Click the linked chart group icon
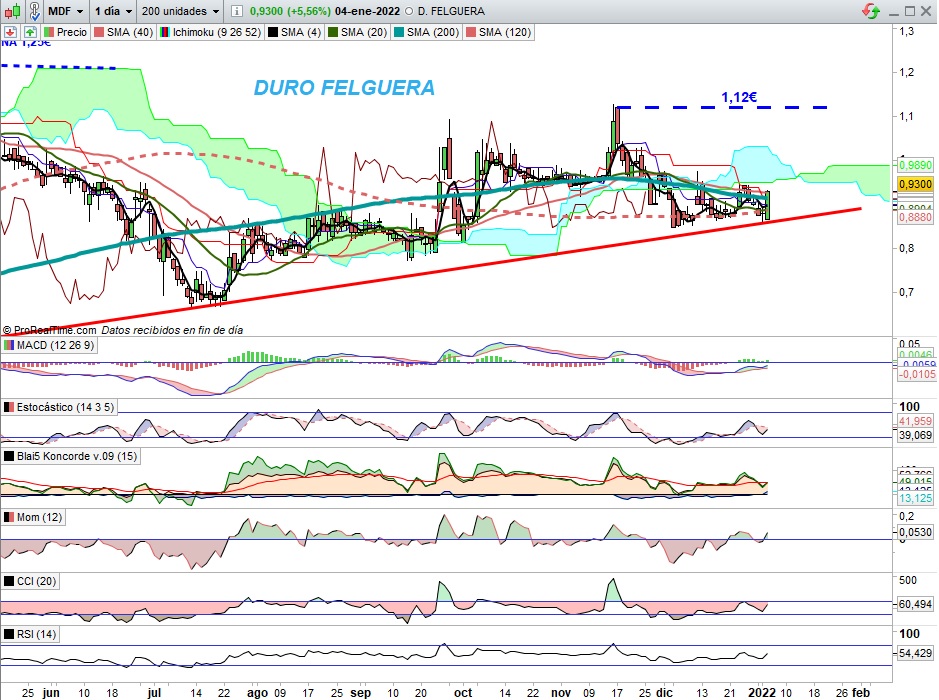Screen dimensions: 939x700 pyautogui.click(x=35, y=11)
